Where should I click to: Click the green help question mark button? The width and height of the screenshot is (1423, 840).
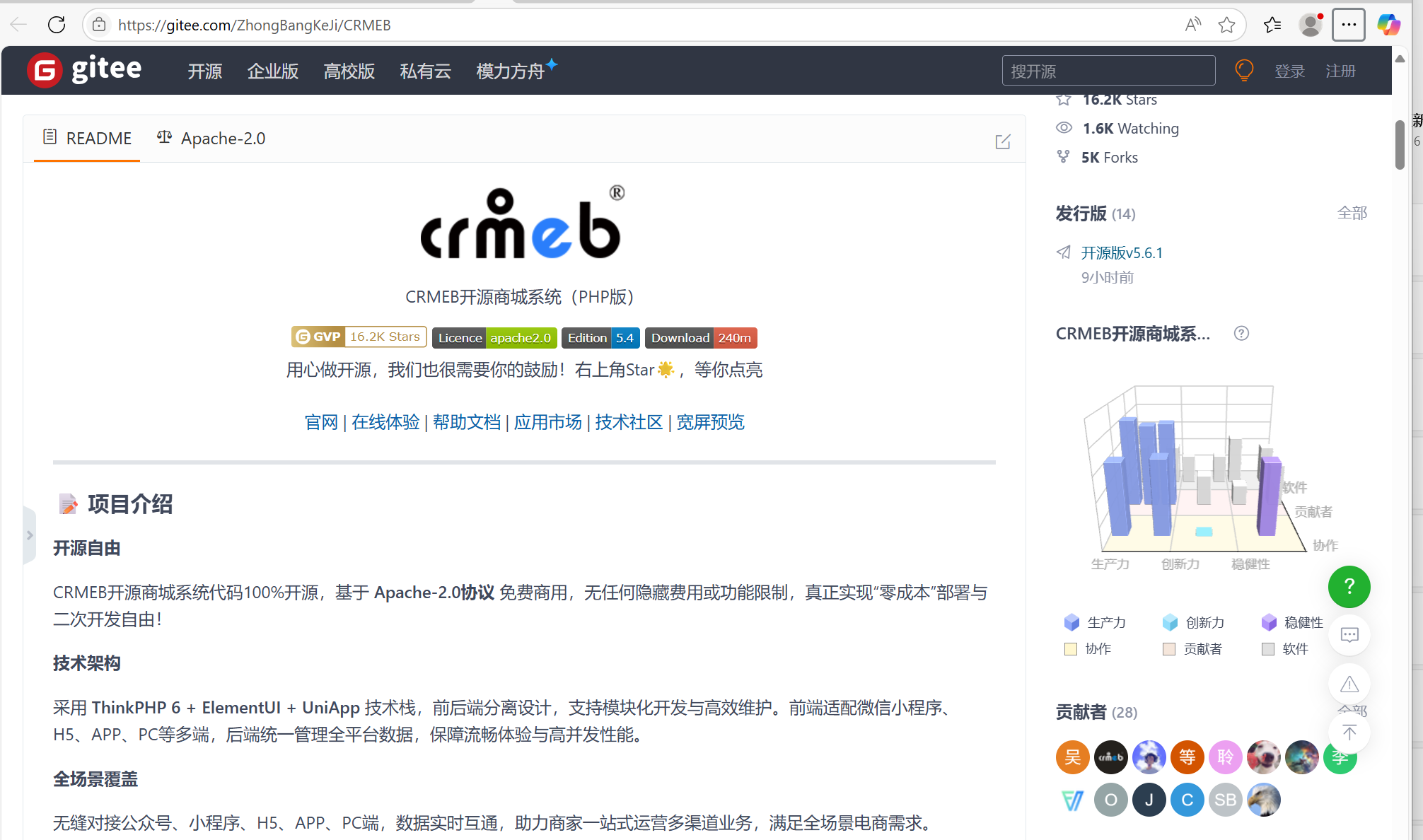[x=1349, y=586]
